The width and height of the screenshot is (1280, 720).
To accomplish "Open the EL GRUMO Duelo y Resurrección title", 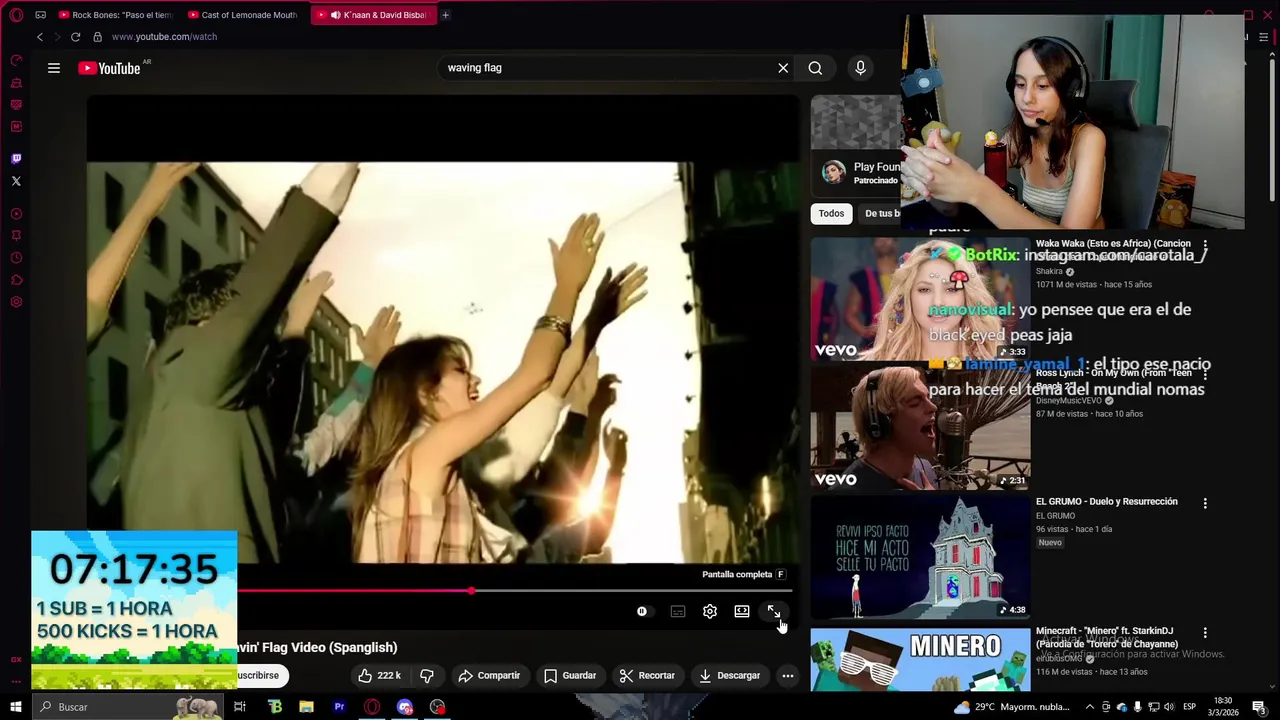I will tap(1107, 502).
